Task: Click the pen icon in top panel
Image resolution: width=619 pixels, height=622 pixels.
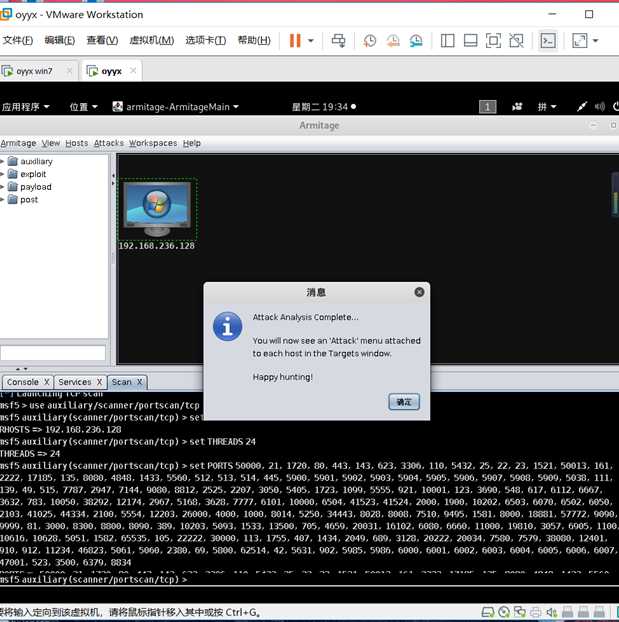Action: click(x=581, y=107)
